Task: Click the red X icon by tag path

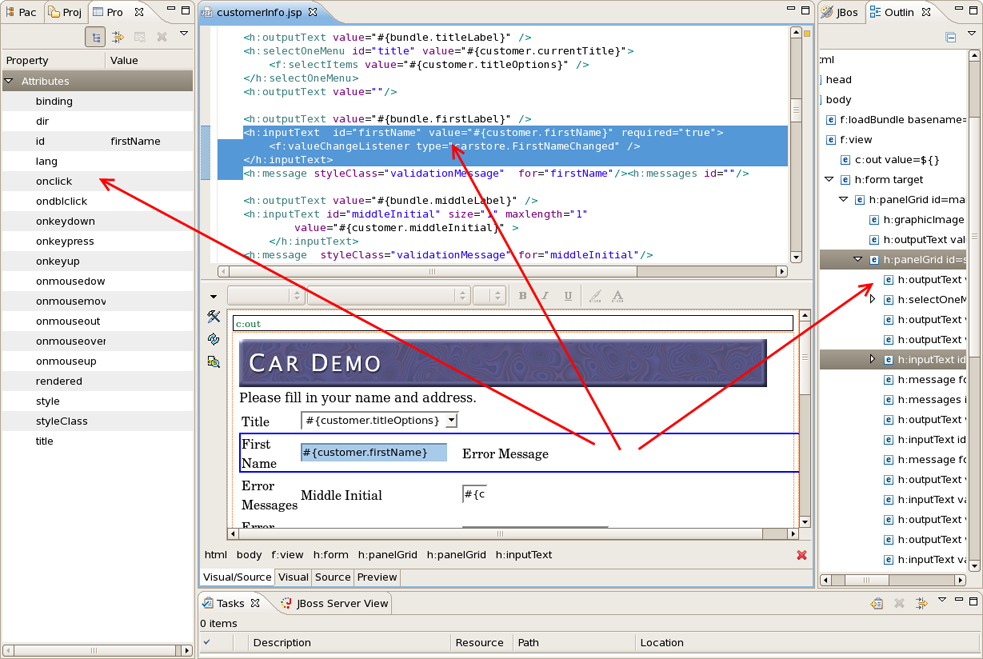Action: (x=801, y=555)
